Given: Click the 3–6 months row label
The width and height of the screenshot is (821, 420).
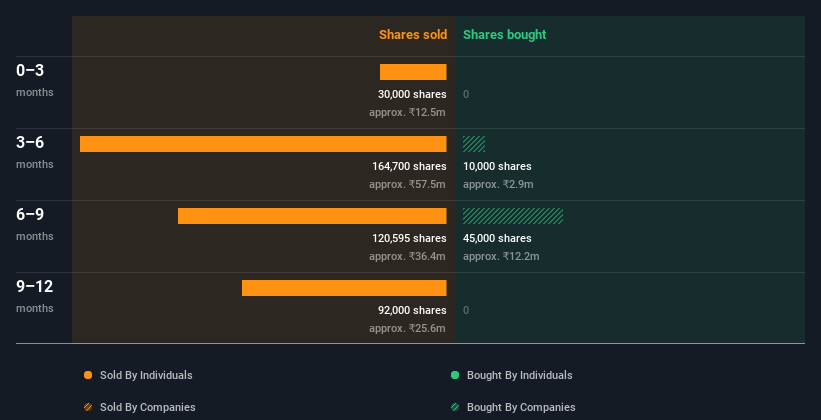Looking at the screenshot, I should (35, 152).
